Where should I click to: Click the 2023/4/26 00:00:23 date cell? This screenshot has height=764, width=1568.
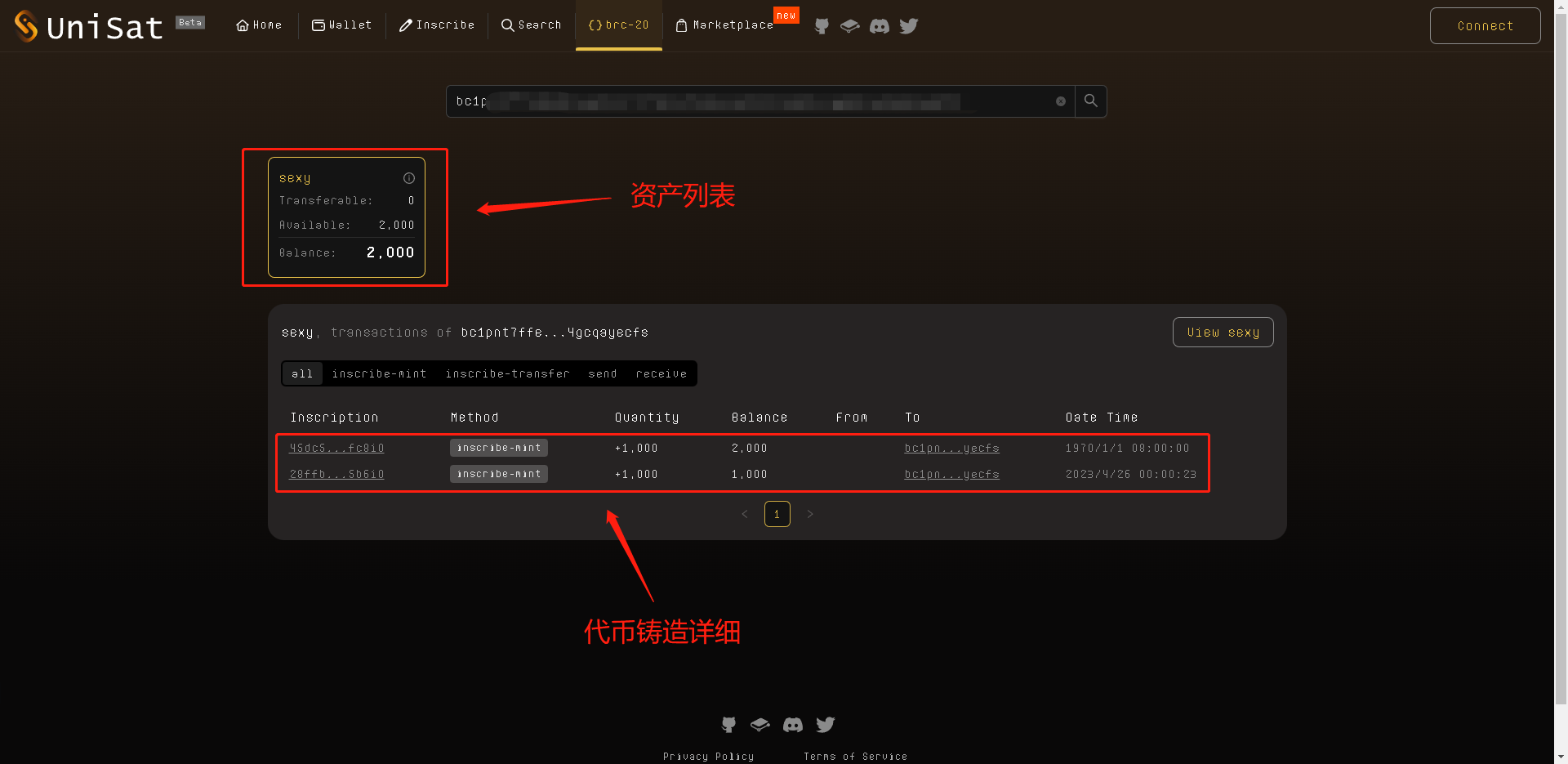(x=1130, y=474)
